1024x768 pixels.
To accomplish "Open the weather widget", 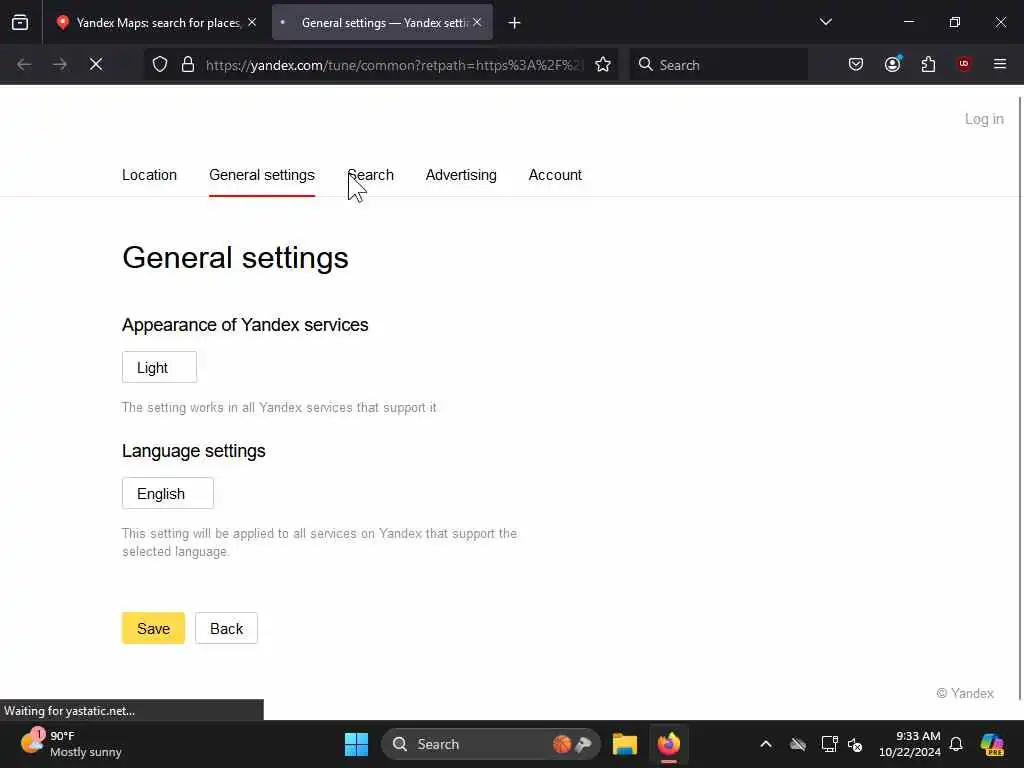I will point(71,744).
